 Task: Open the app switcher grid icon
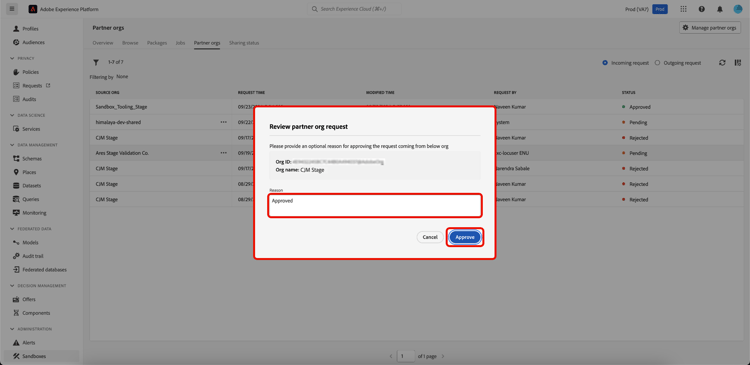click(683, 9)
